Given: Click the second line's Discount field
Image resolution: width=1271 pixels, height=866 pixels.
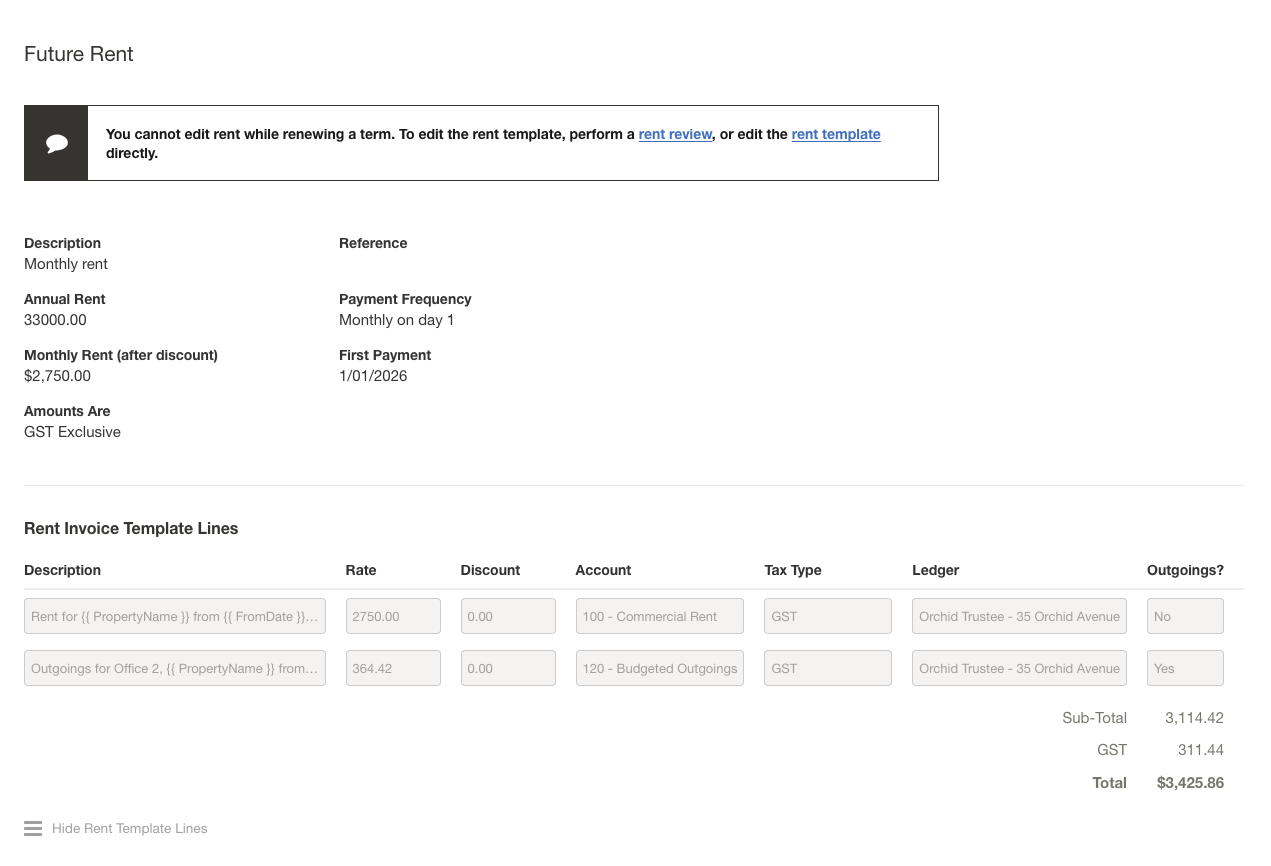Looking at the screenshot, I should [508, 668].
